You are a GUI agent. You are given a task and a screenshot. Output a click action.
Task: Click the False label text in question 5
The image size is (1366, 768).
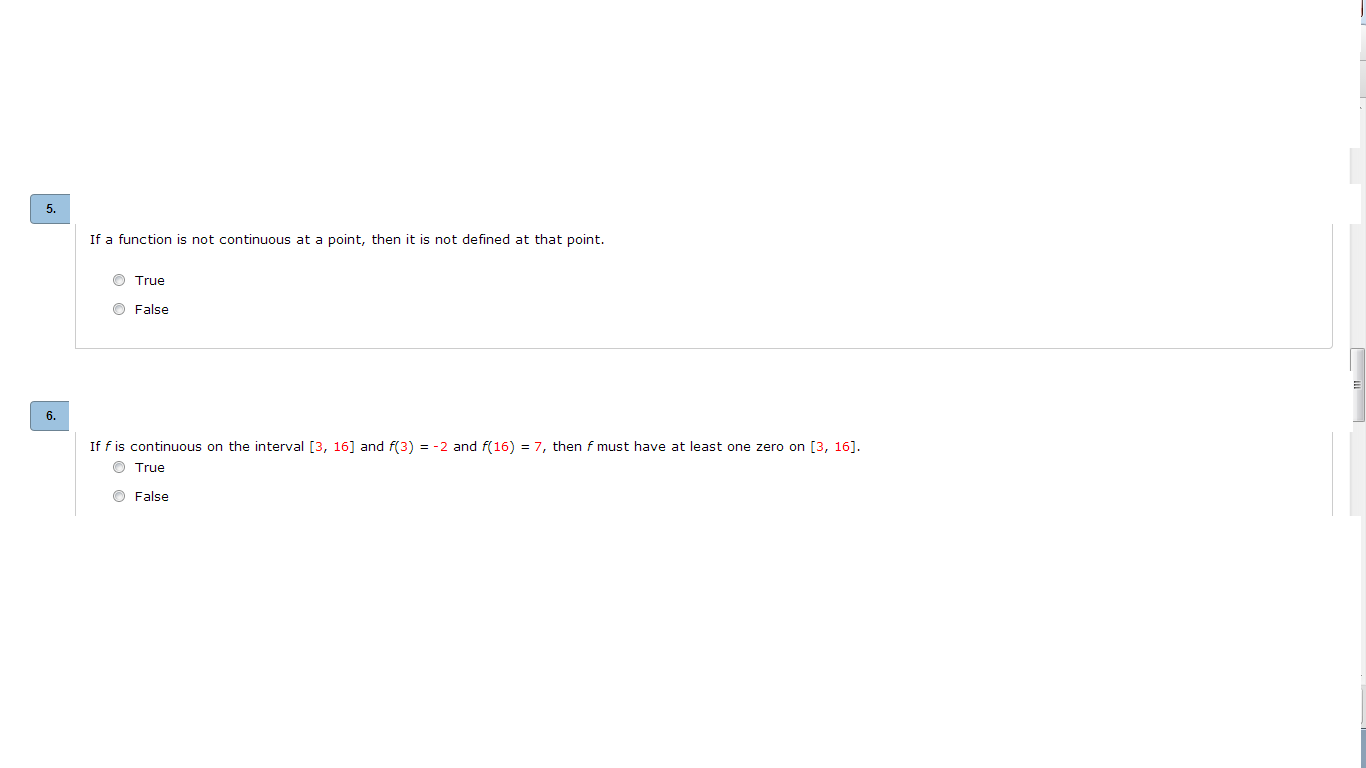(152, 309)
